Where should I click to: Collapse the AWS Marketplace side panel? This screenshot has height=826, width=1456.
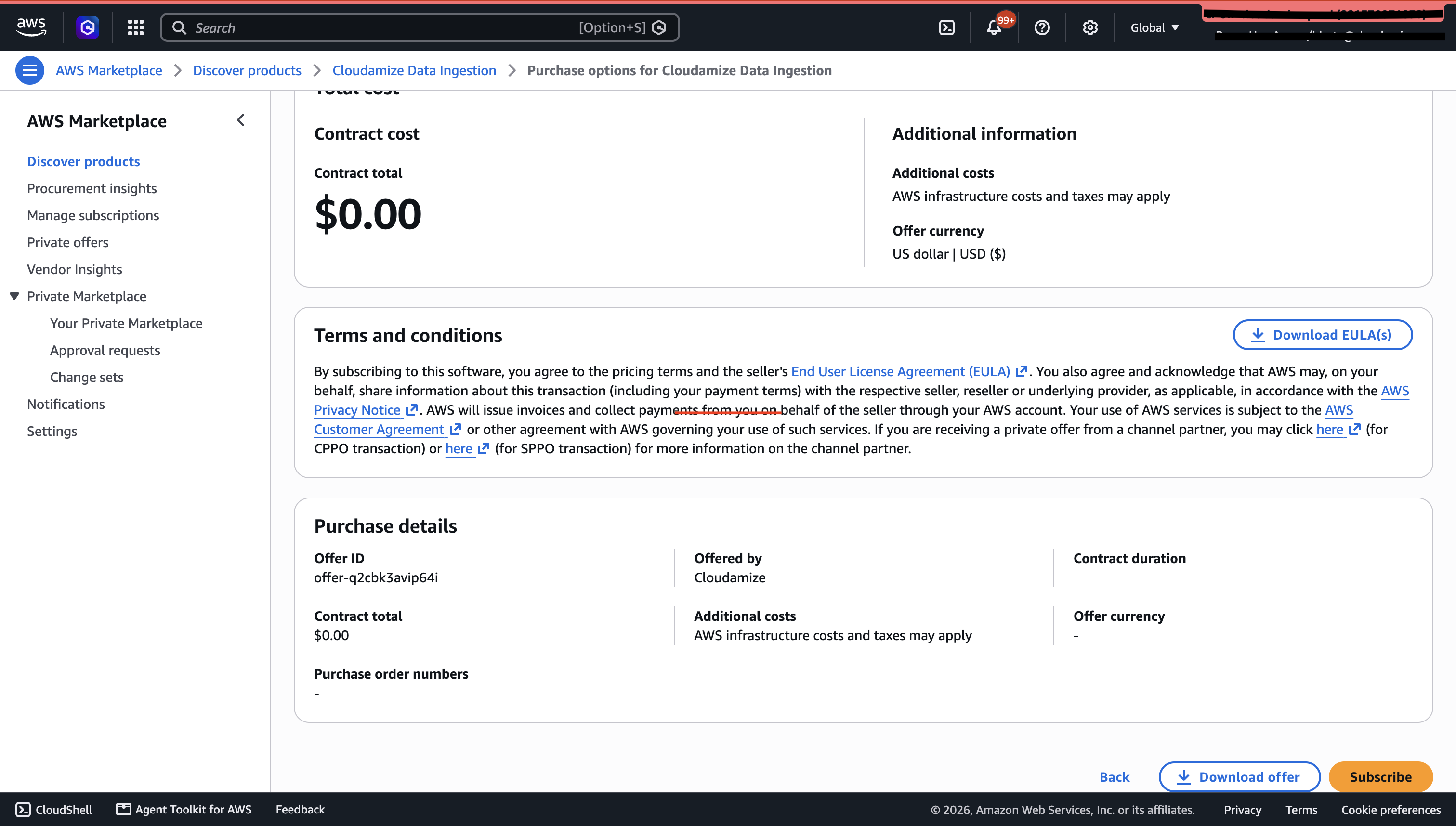coord(241,120)
